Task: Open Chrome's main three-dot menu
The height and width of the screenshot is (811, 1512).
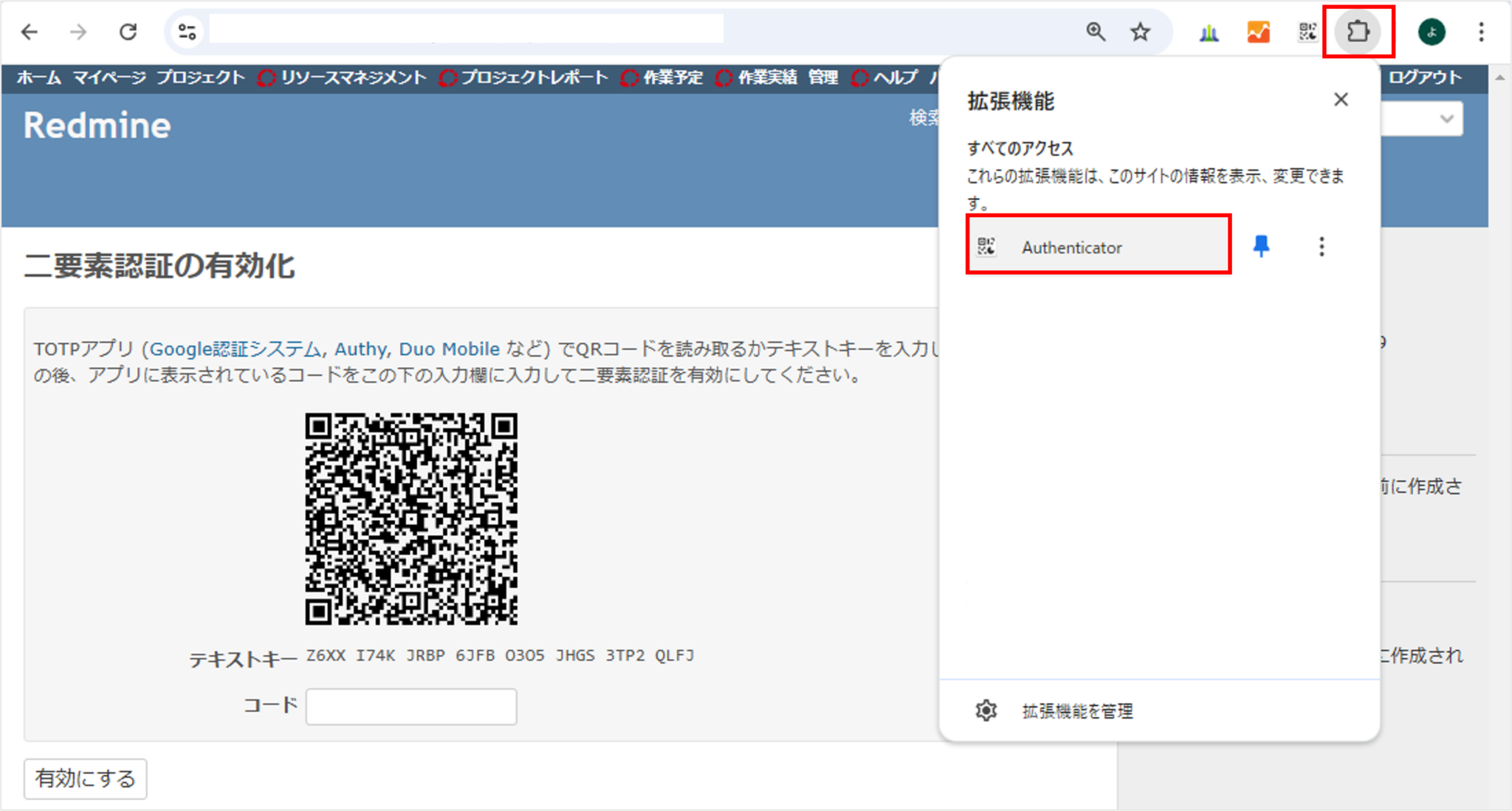Action: click(x=1481, y=31)
